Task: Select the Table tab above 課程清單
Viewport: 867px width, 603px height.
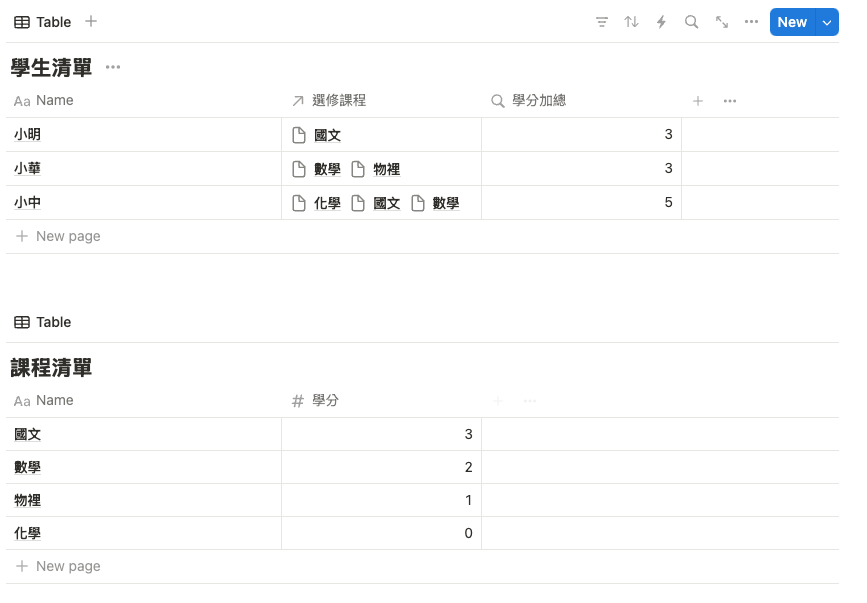Action: coord(43,322)
